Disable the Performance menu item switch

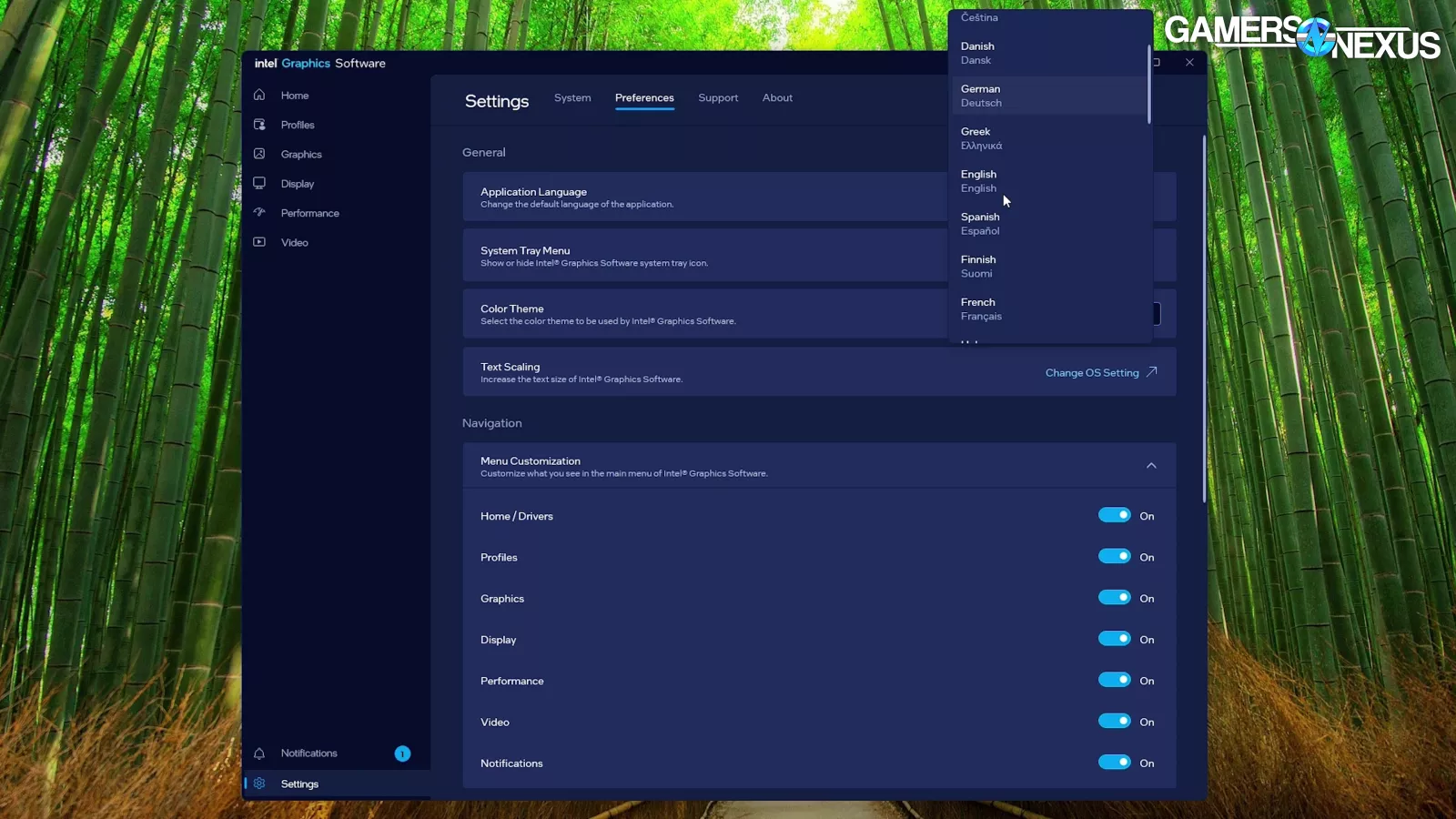click(x=1115, y=680)
